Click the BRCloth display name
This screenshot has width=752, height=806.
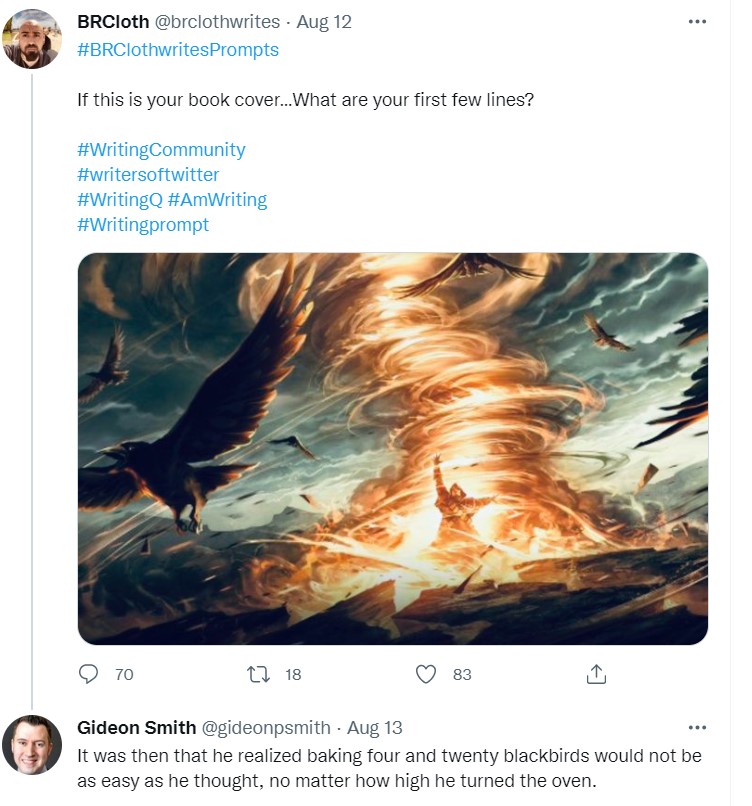[113, 22]
